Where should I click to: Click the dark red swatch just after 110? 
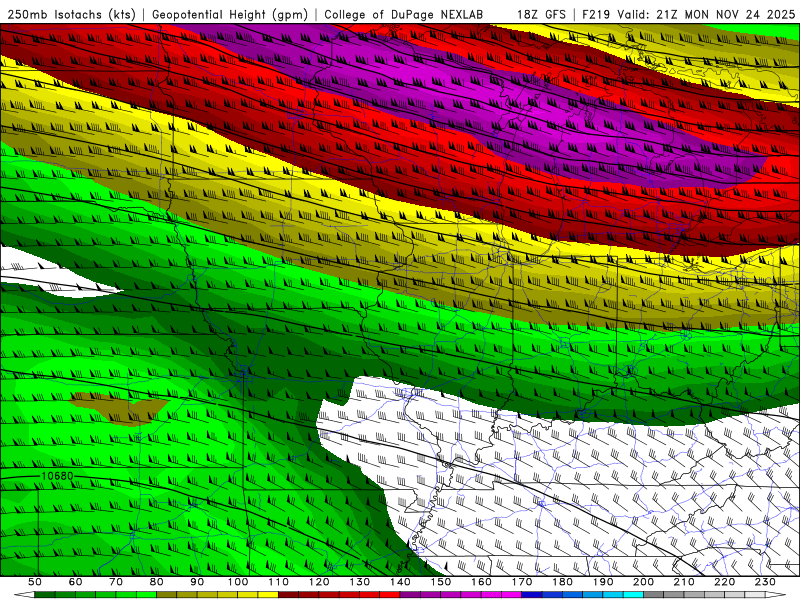click(x=288, y=595)
